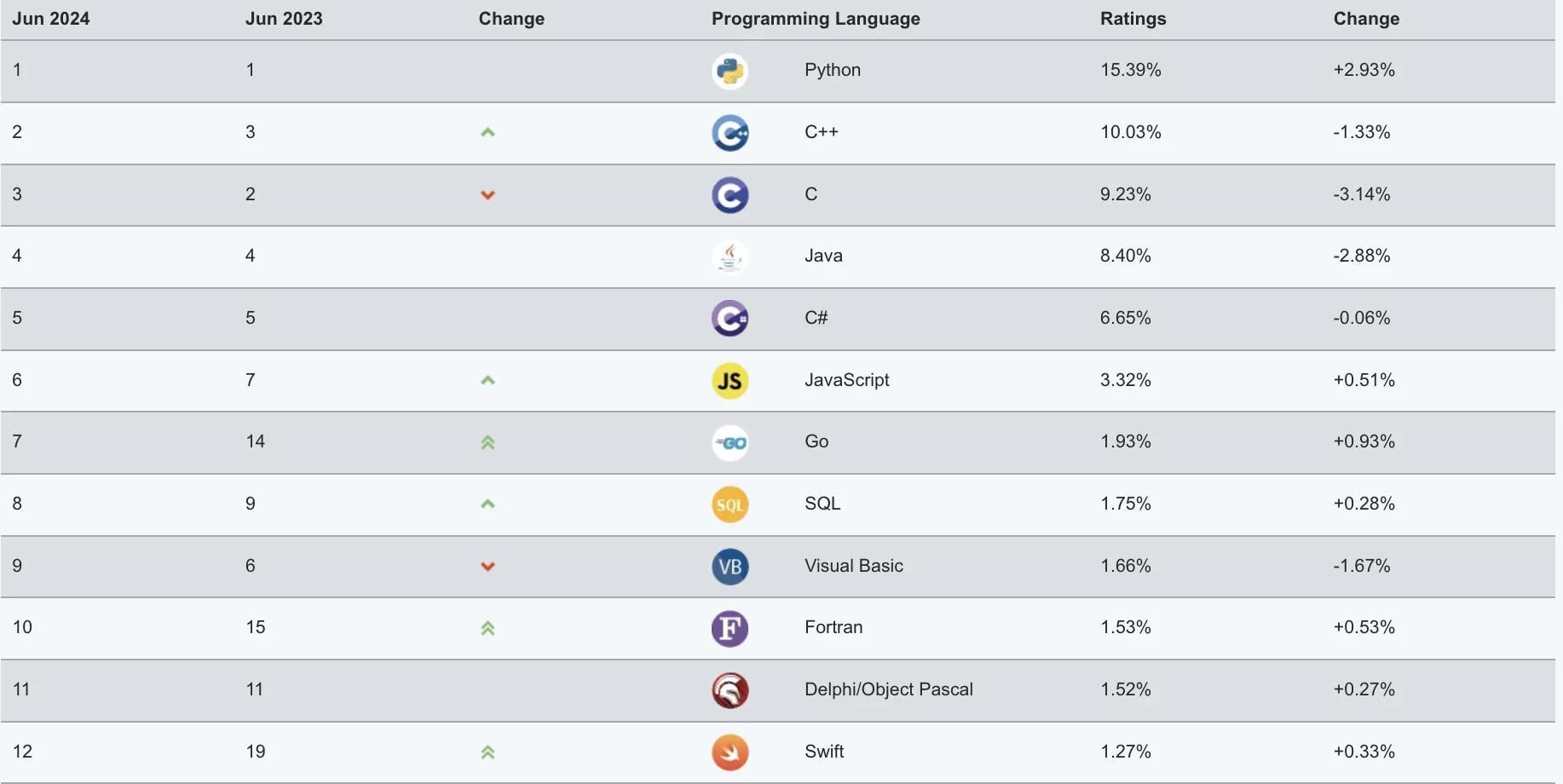1563x784 pixels.
Task: Click the Delphi/Object Pascal language name
Action: coord(888,689)
